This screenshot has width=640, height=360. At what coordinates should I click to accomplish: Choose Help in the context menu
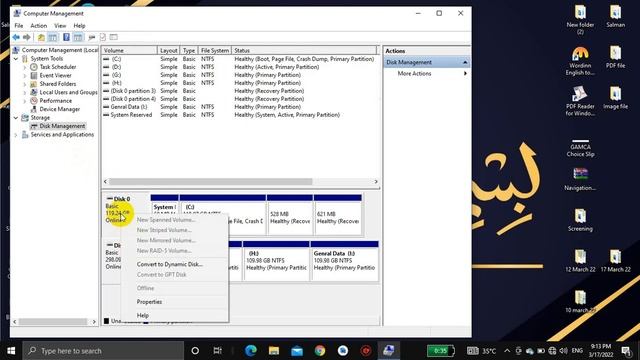(x=142, y=316)
